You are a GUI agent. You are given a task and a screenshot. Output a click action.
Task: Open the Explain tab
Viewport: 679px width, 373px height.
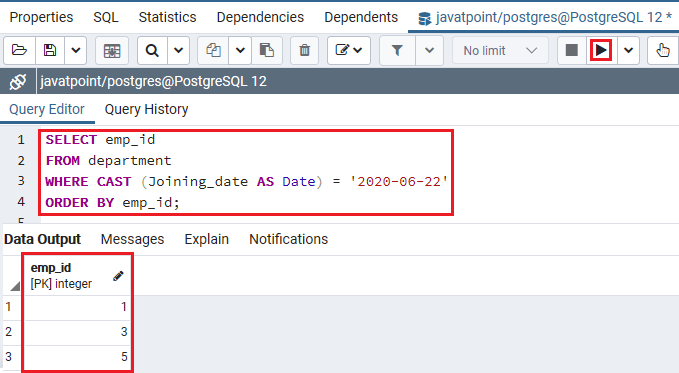(x=207, y=239)
